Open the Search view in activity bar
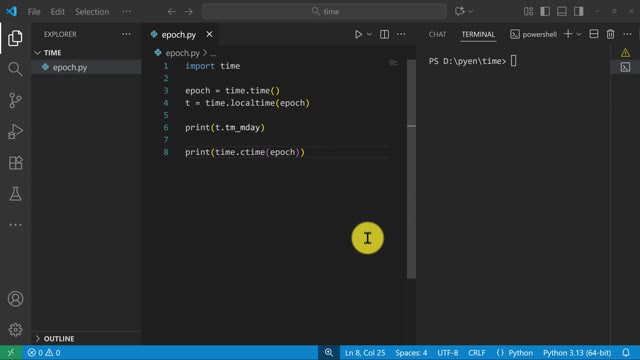Image resolution: width=640 pixels, height=360 pixels. [15, 69]
